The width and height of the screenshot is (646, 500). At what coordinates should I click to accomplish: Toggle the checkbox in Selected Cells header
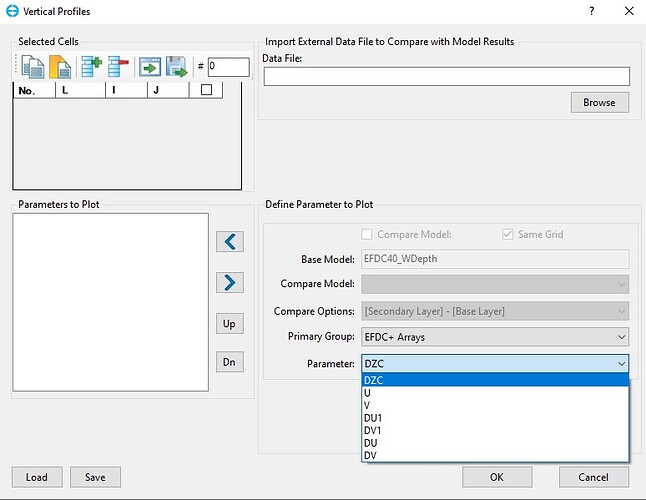tap(206, 90)
